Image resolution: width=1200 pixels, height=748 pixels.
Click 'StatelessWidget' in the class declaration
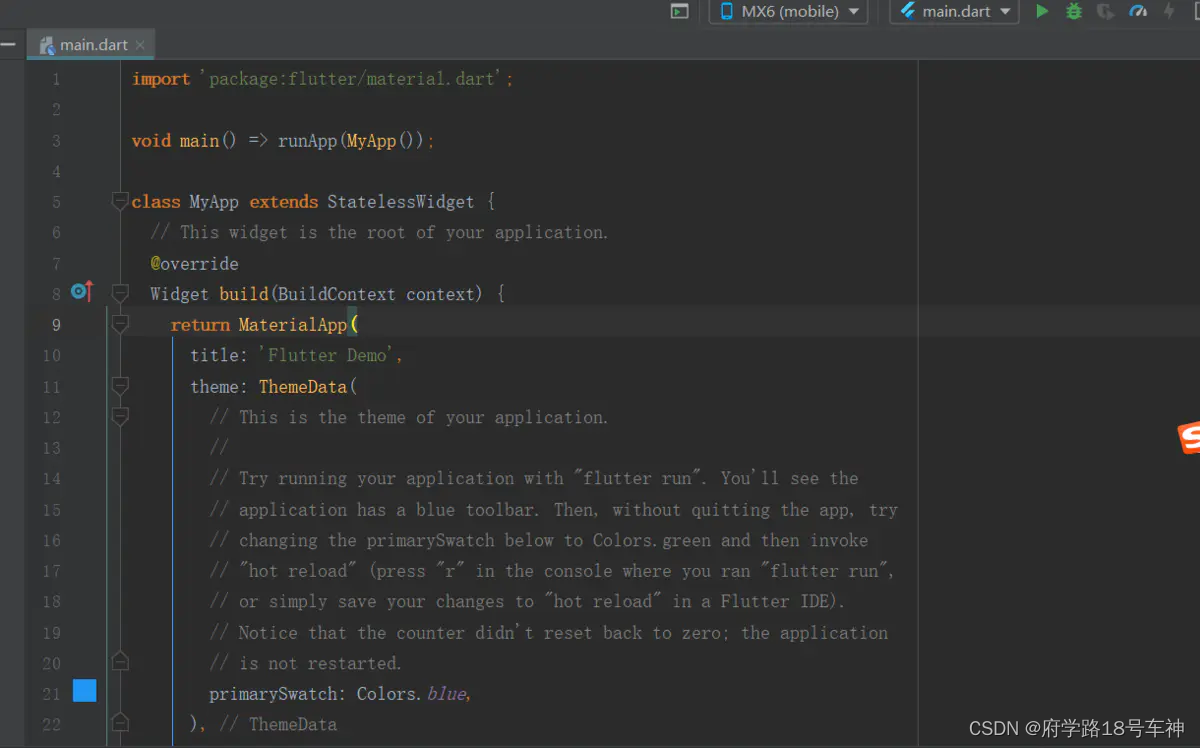click(x=401, y=202)
